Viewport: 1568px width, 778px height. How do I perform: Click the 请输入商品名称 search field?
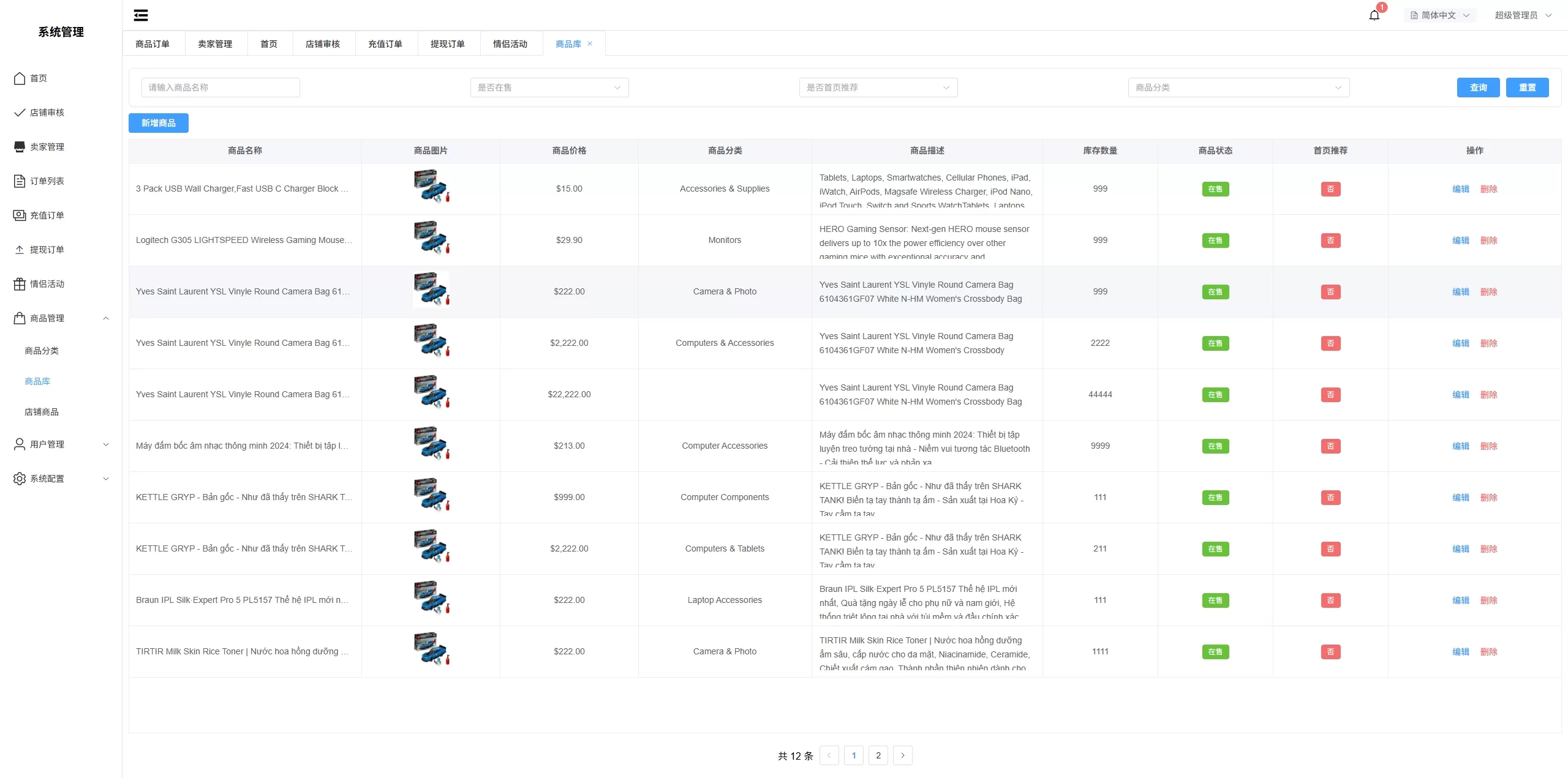click(x=221, y=88)
